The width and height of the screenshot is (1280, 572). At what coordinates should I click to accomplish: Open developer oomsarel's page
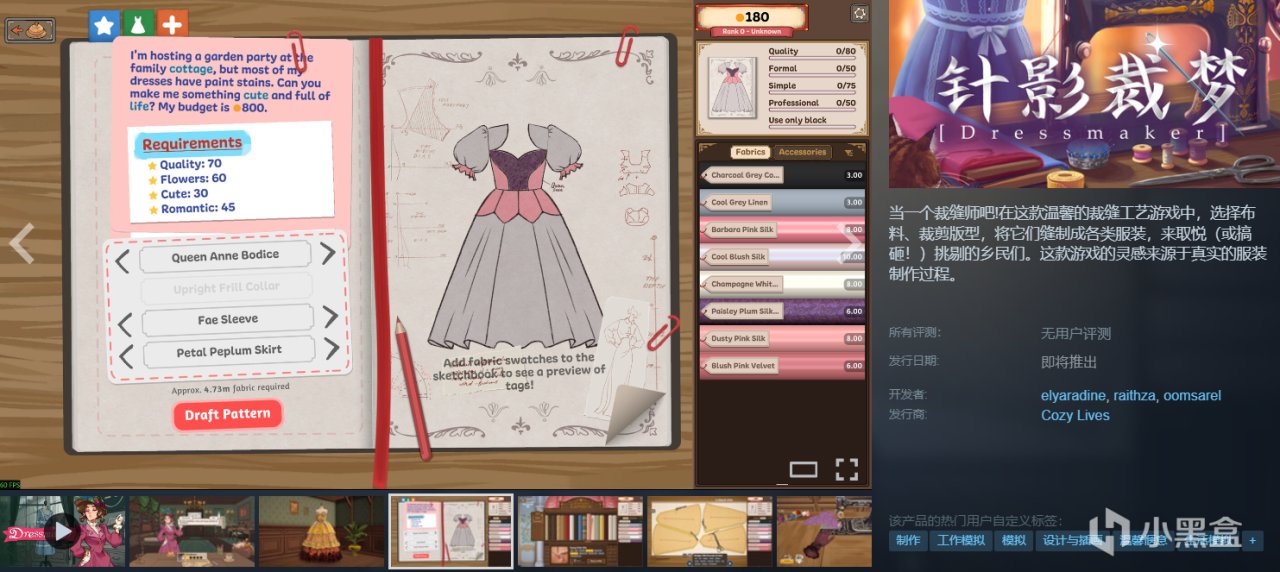click(x=1191, y=395)
